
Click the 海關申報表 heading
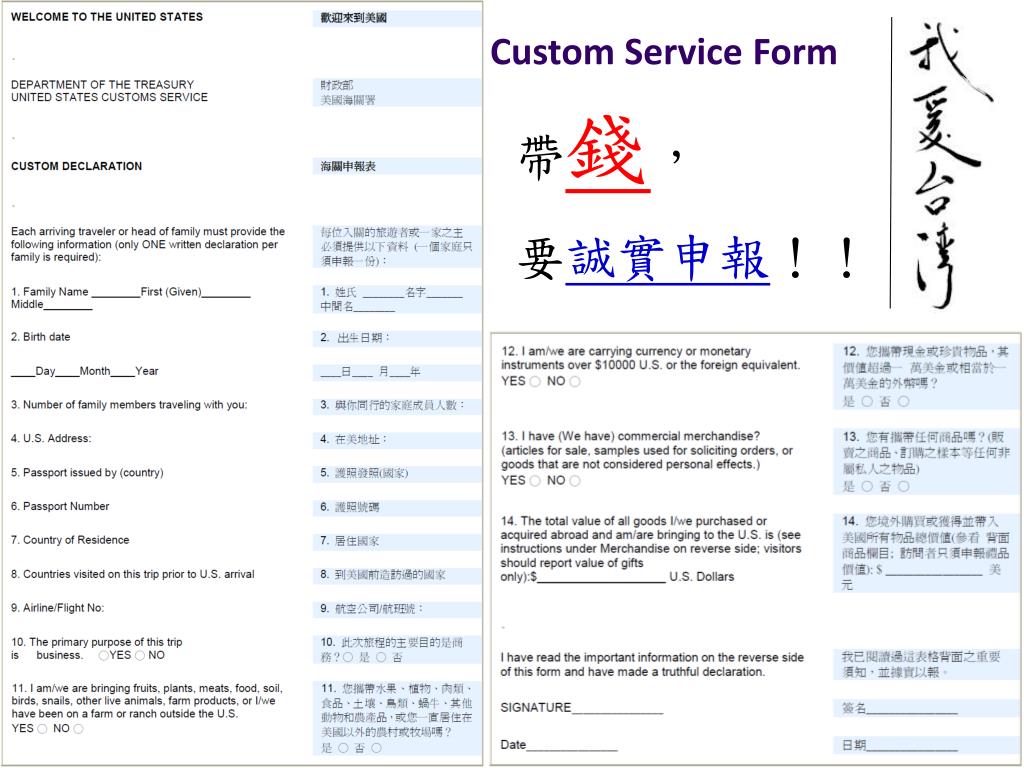[348, 167]
